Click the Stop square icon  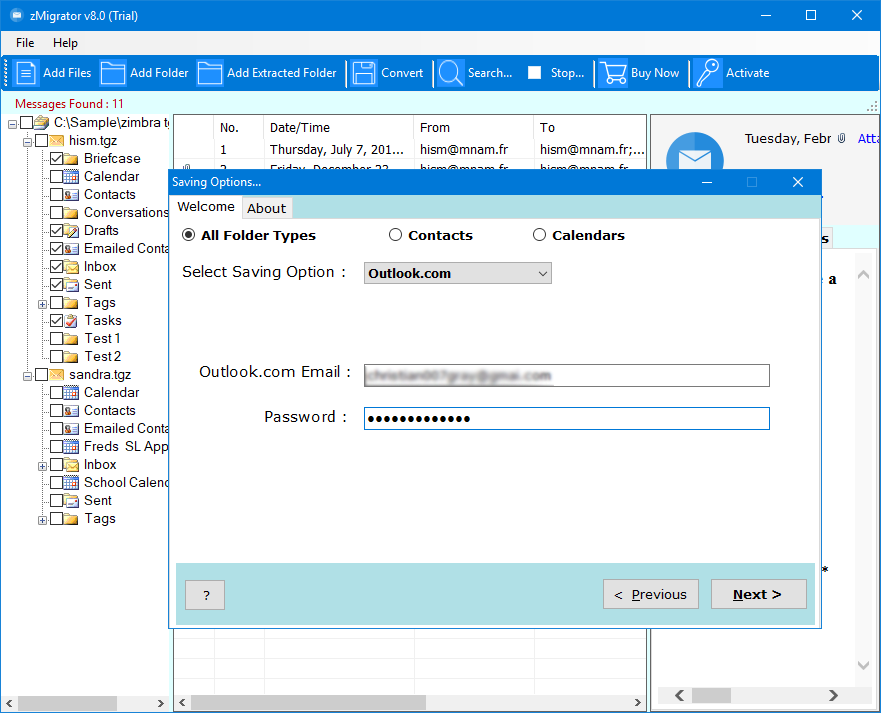(534, 72)
